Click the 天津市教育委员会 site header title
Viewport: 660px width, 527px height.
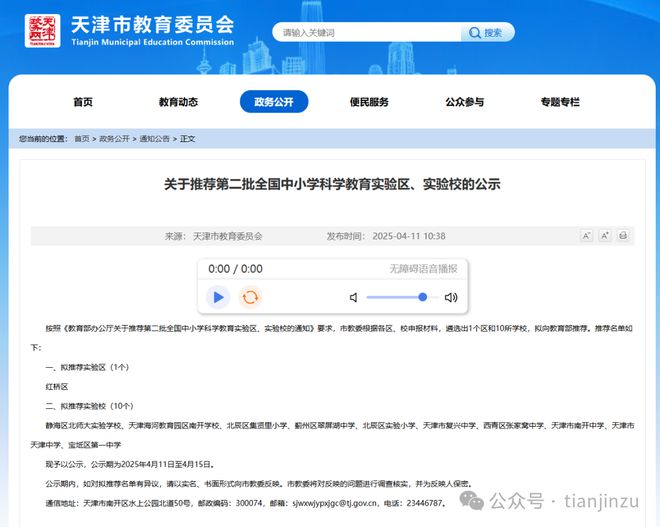[153, 24]
